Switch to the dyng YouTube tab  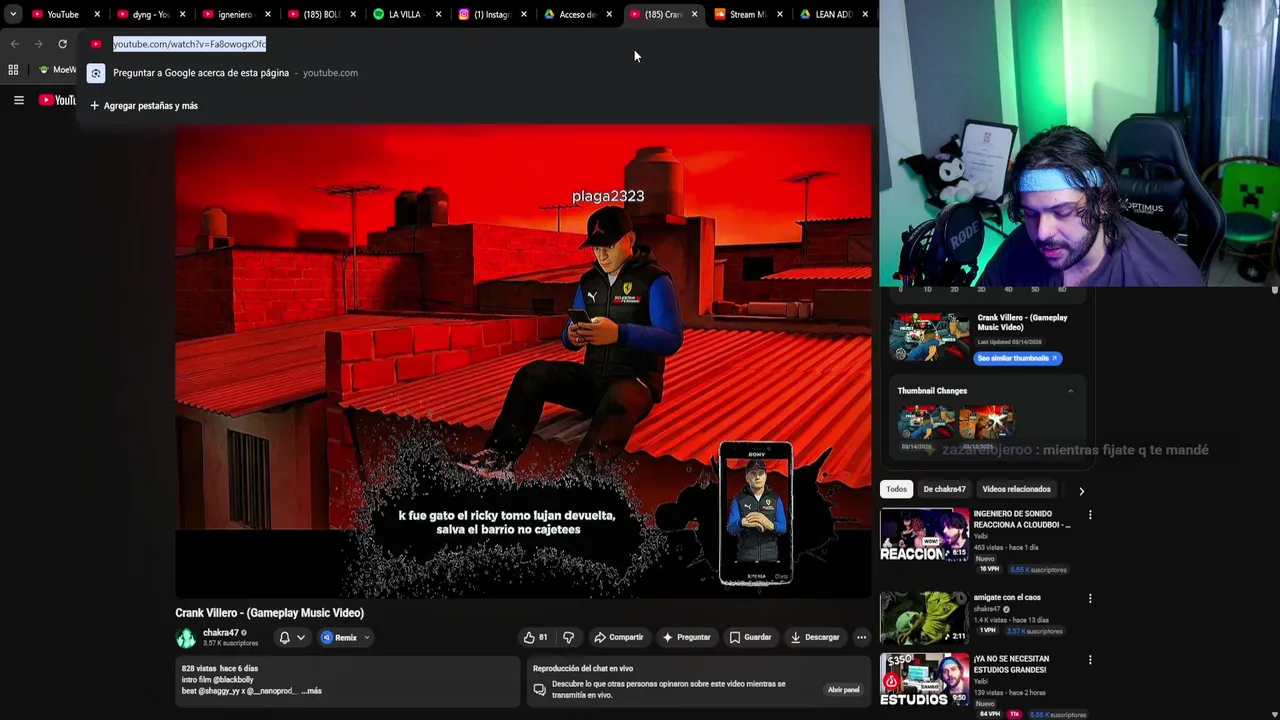150,14
